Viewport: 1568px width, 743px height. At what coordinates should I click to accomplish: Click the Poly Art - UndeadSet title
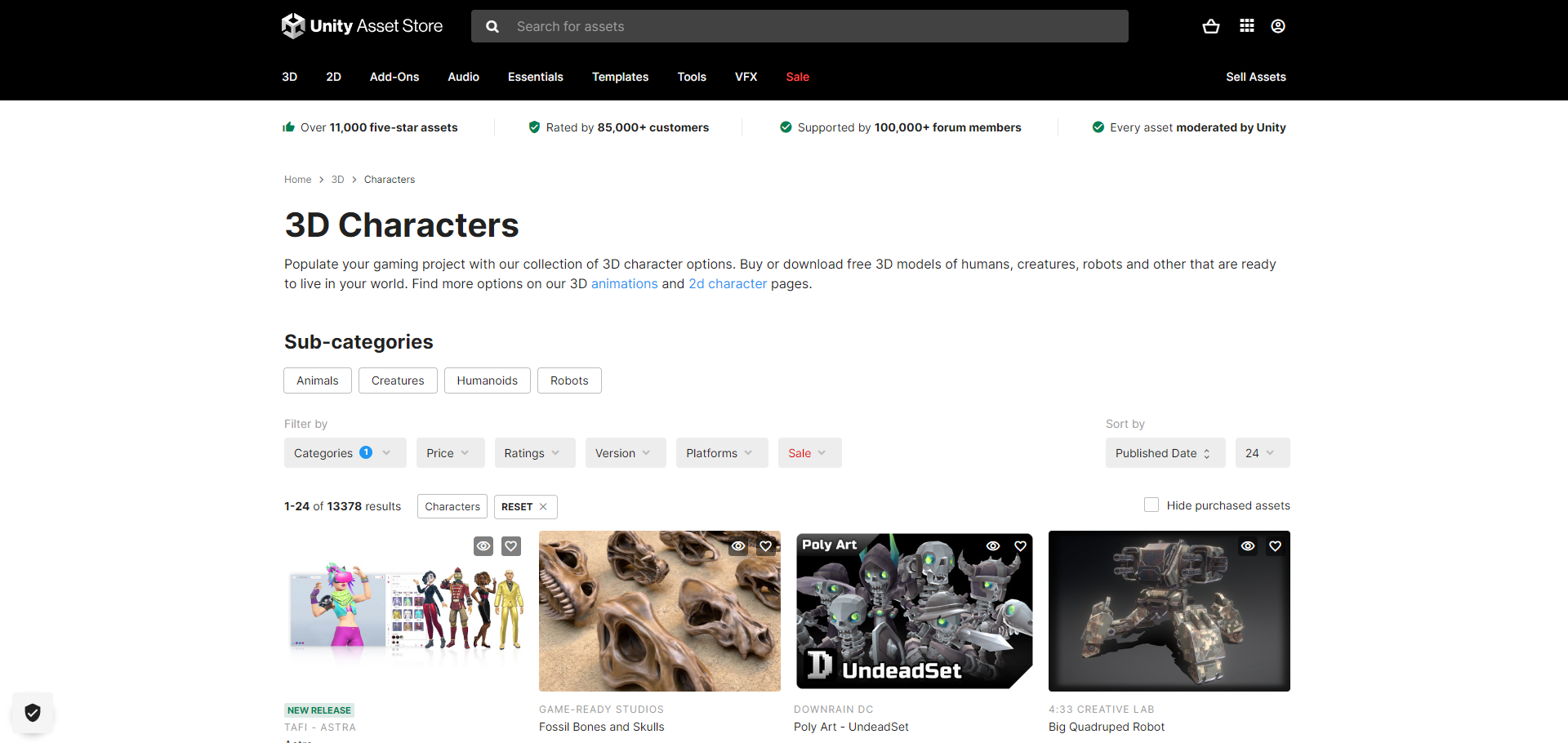click(851, 727)
